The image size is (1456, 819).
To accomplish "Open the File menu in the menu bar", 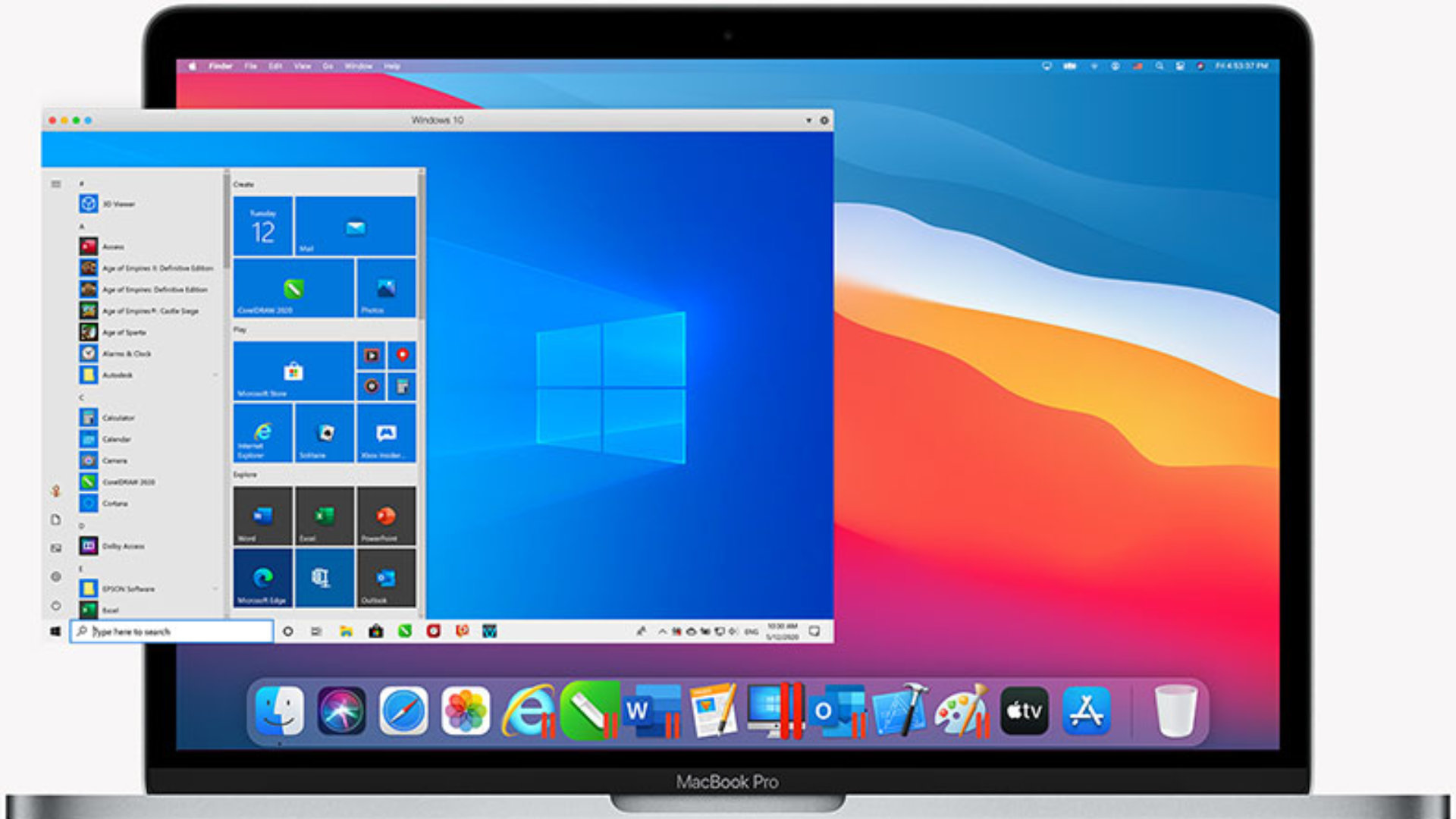I will (250, 66).
